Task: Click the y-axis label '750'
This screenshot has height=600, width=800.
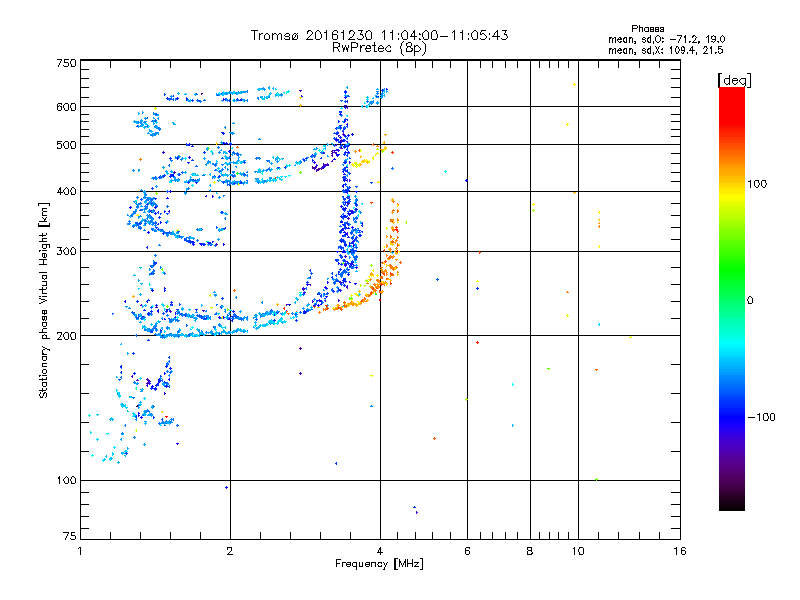Action: pyautogui.click(x=66, y=63)
